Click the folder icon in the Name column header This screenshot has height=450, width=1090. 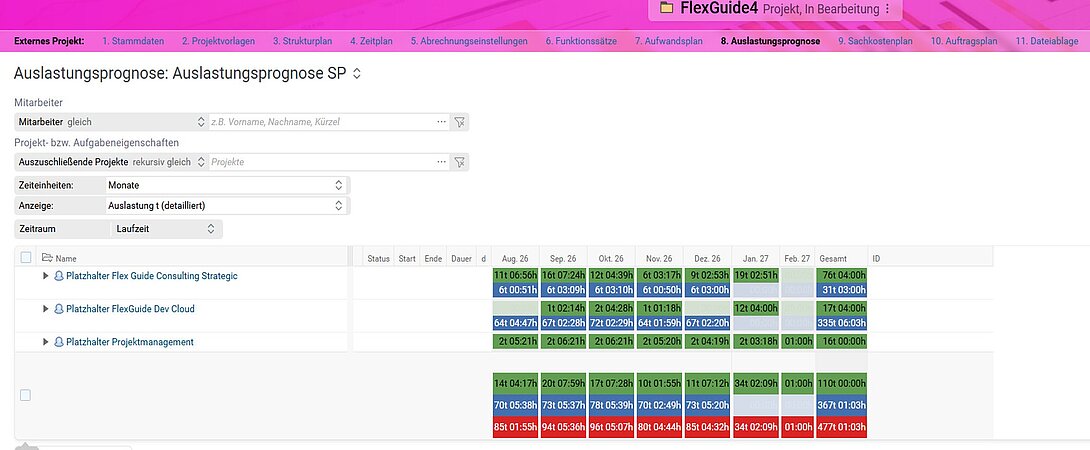pos(47,257)
